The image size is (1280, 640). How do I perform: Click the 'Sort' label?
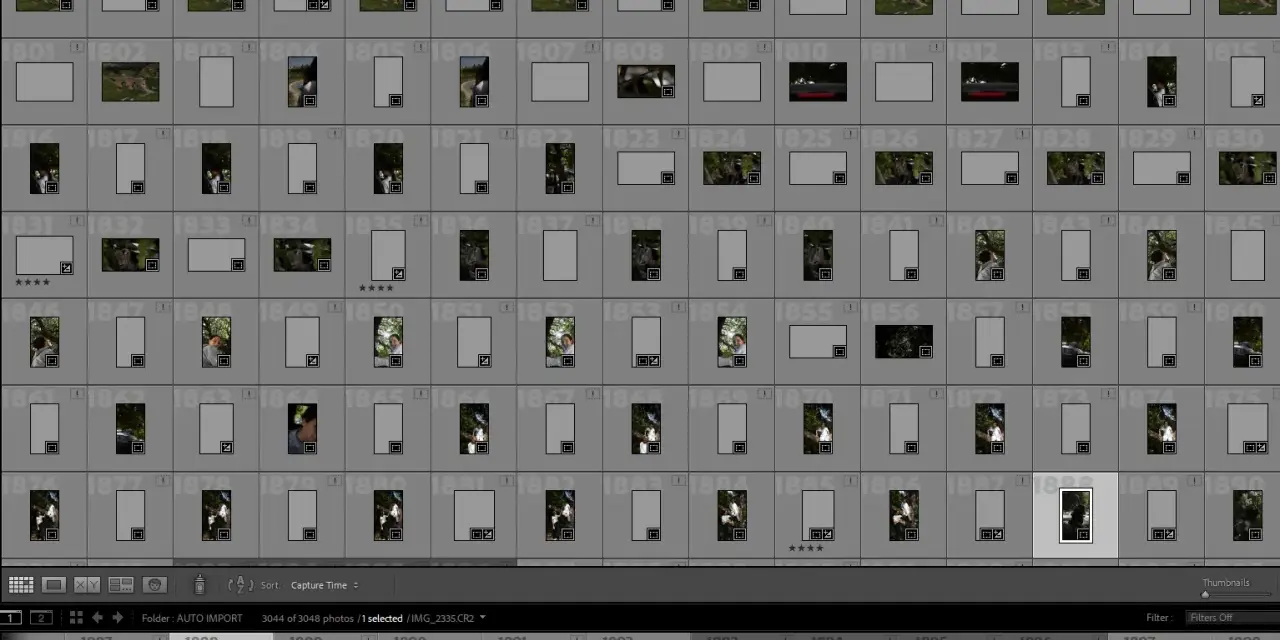click(x=270, y=585)
